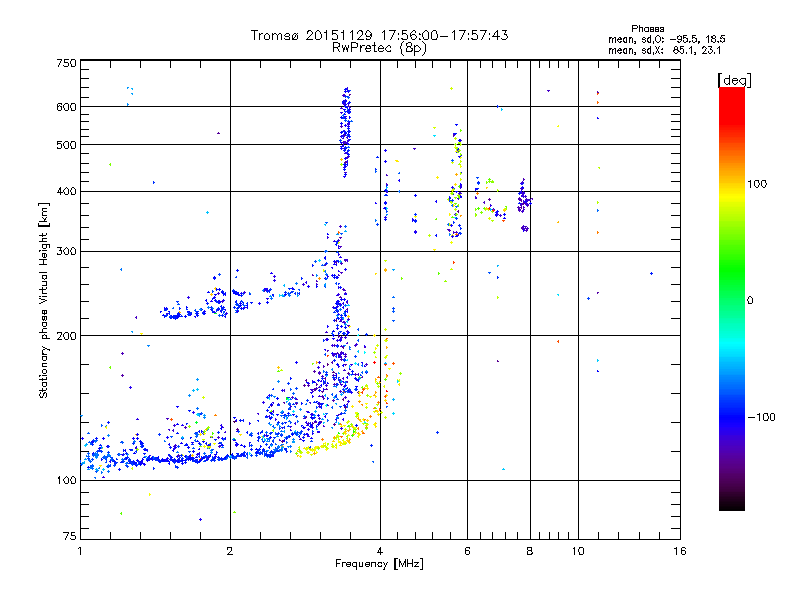Screen dimensions: 800x600
Task: Click the 'Frequency [MHz]' axis label
Action: (x=379, y=563)
